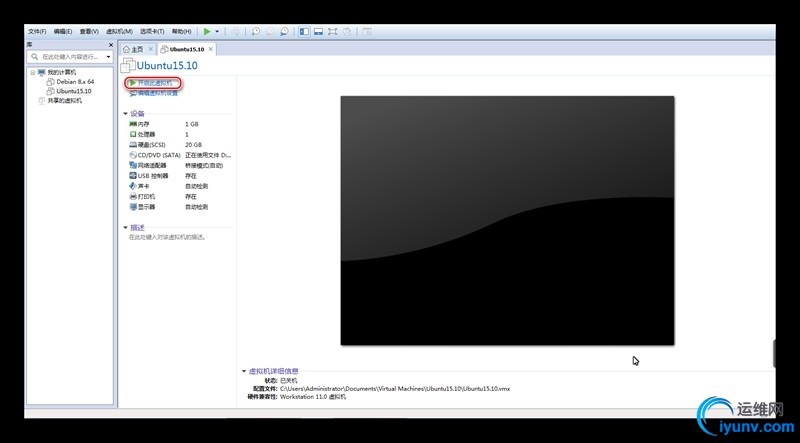Image resolution: width=800 pixels, height=443 pixels.
Task: Collapse the 虚拟机详细信息 section
Action: 244,372
